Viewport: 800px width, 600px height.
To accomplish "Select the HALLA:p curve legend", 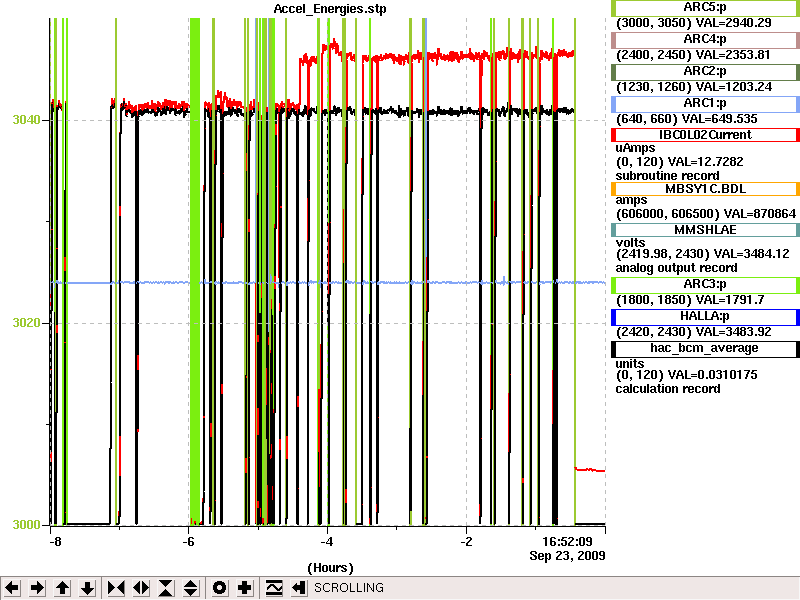I will (x=705, y=317).
